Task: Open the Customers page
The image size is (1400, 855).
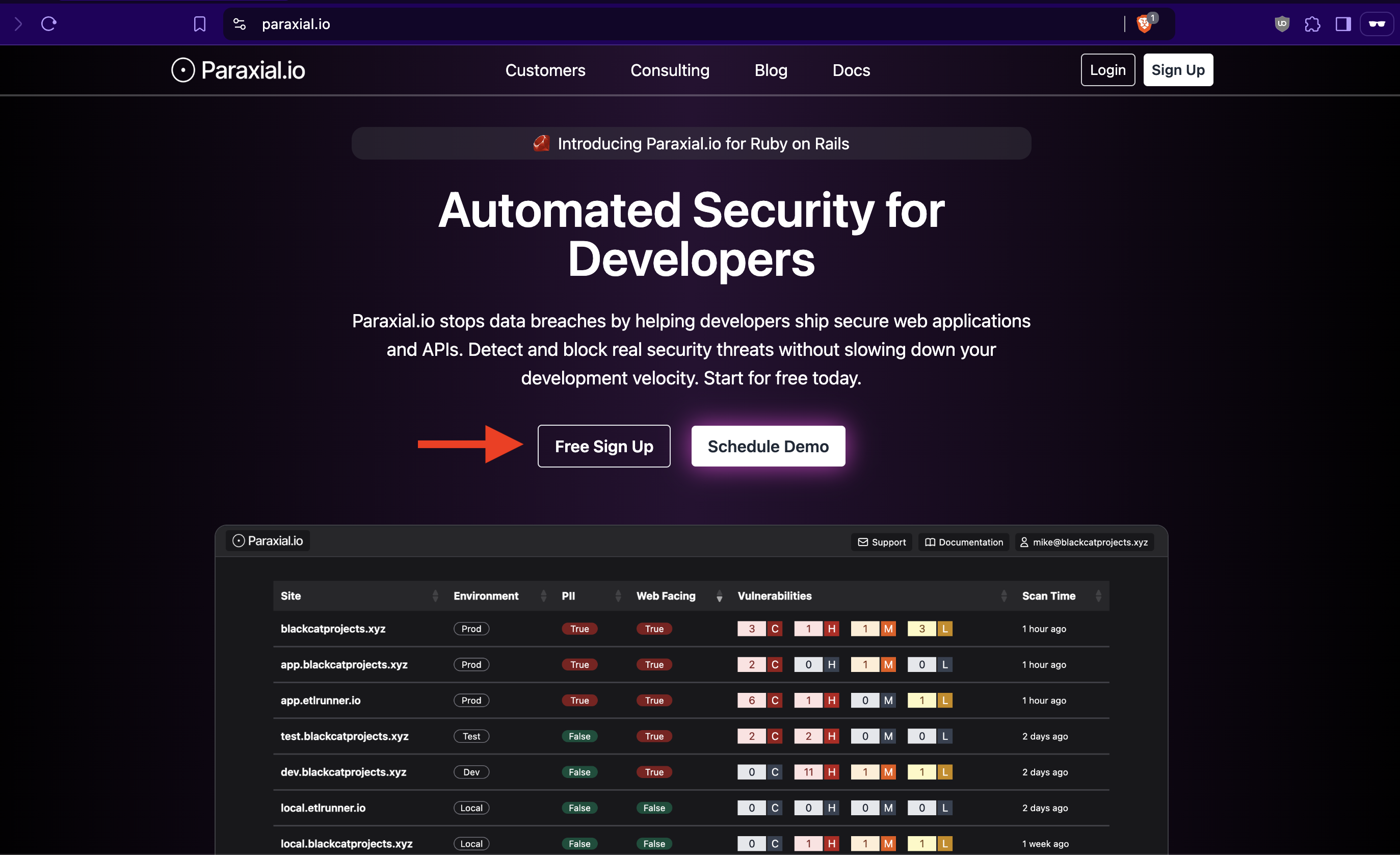Action: tap(545, 70)
